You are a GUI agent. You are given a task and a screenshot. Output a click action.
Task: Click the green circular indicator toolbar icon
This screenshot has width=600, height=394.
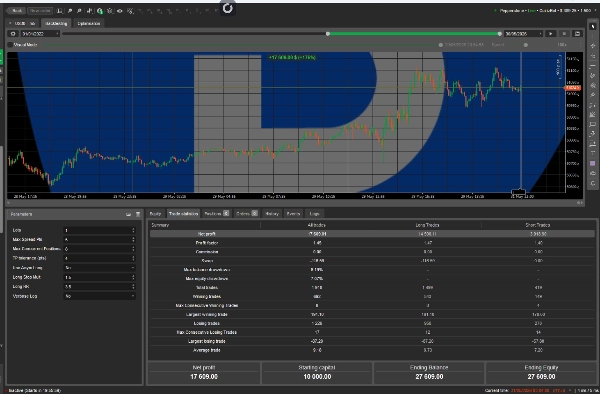pyautogui.click(x=100, y=11)
